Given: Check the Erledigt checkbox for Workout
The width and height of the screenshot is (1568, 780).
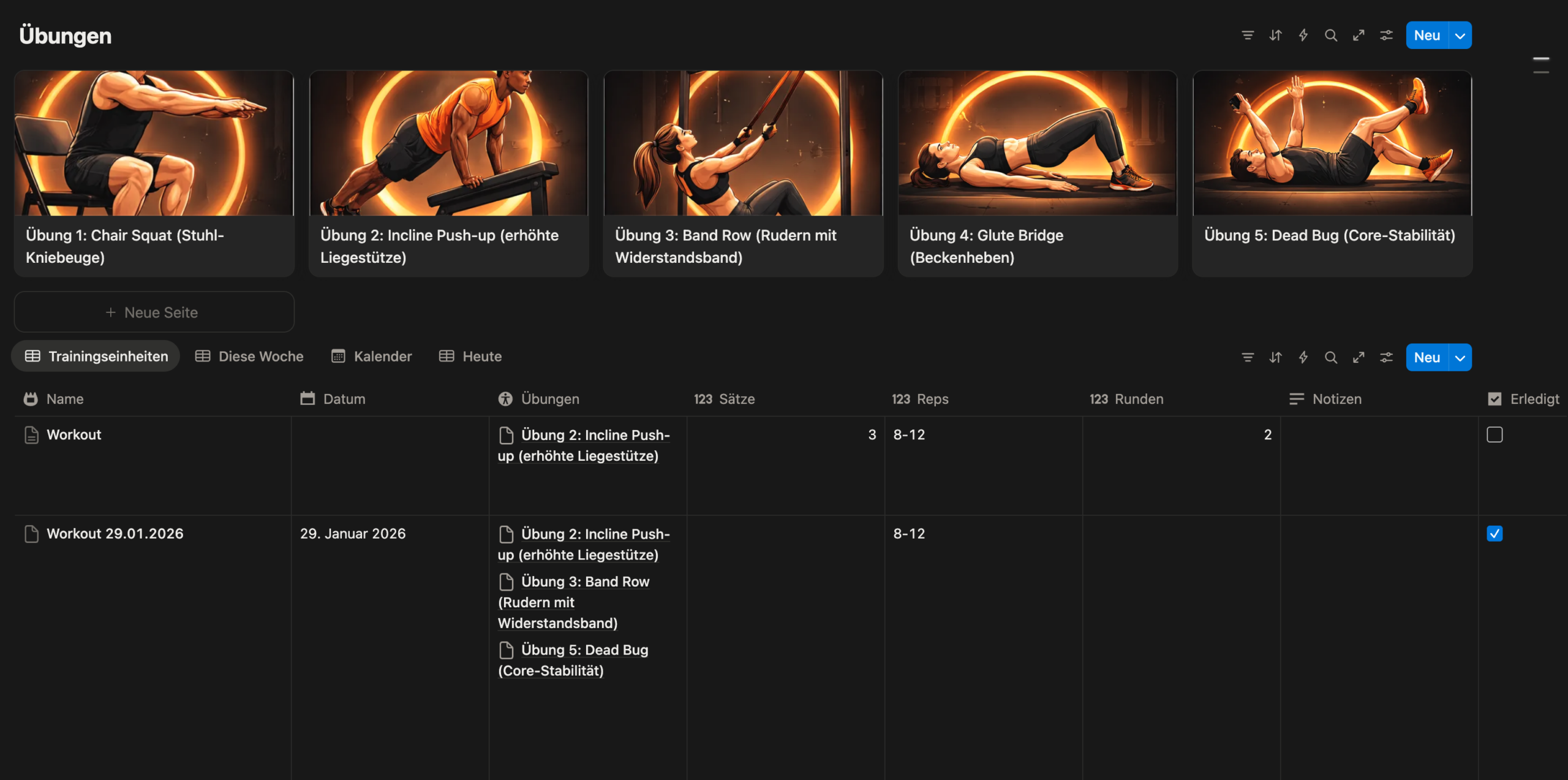Looking at the screenshot, I should click(x=1494, y=434).
